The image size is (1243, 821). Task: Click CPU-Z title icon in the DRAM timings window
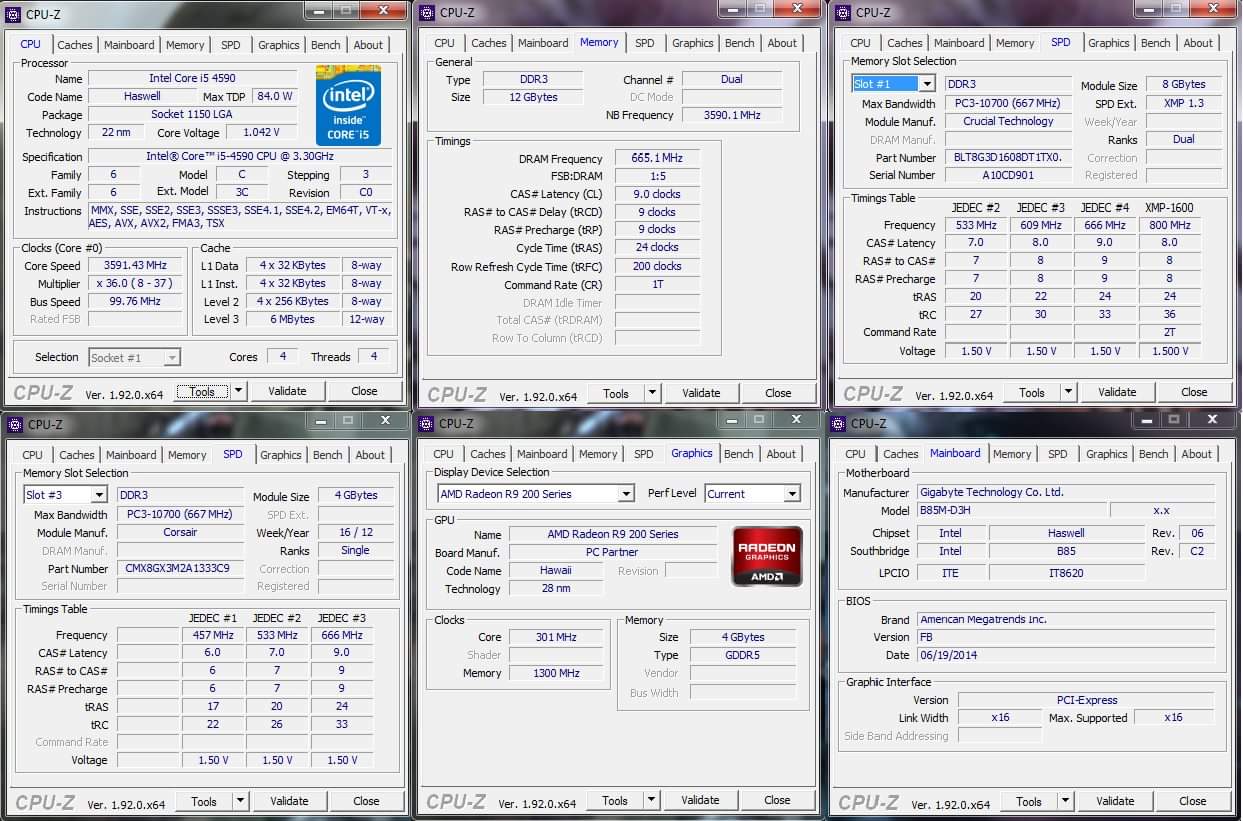click(x=427, y=12)
